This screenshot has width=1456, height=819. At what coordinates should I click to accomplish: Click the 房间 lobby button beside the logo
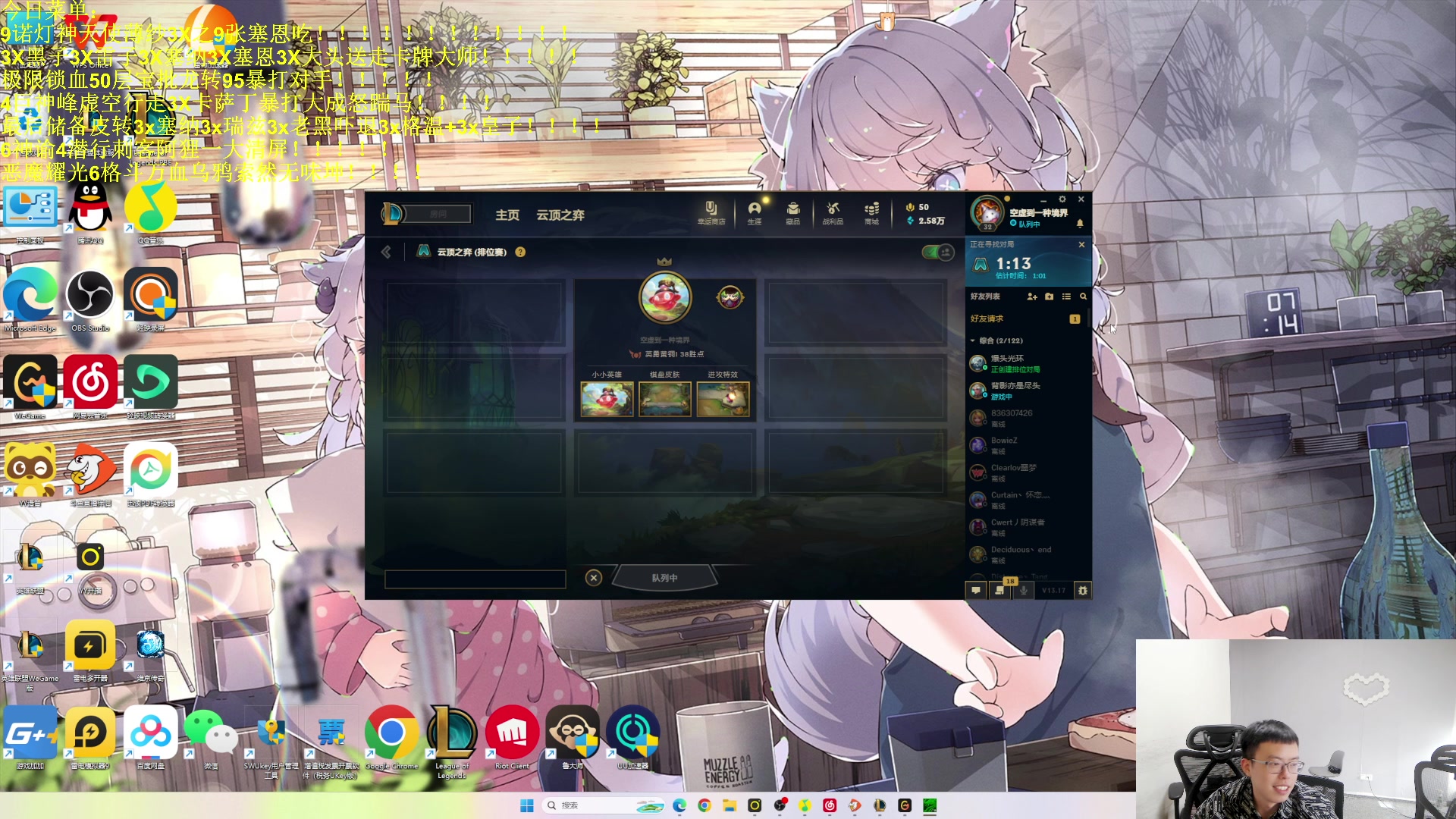[x=438, y=214]
